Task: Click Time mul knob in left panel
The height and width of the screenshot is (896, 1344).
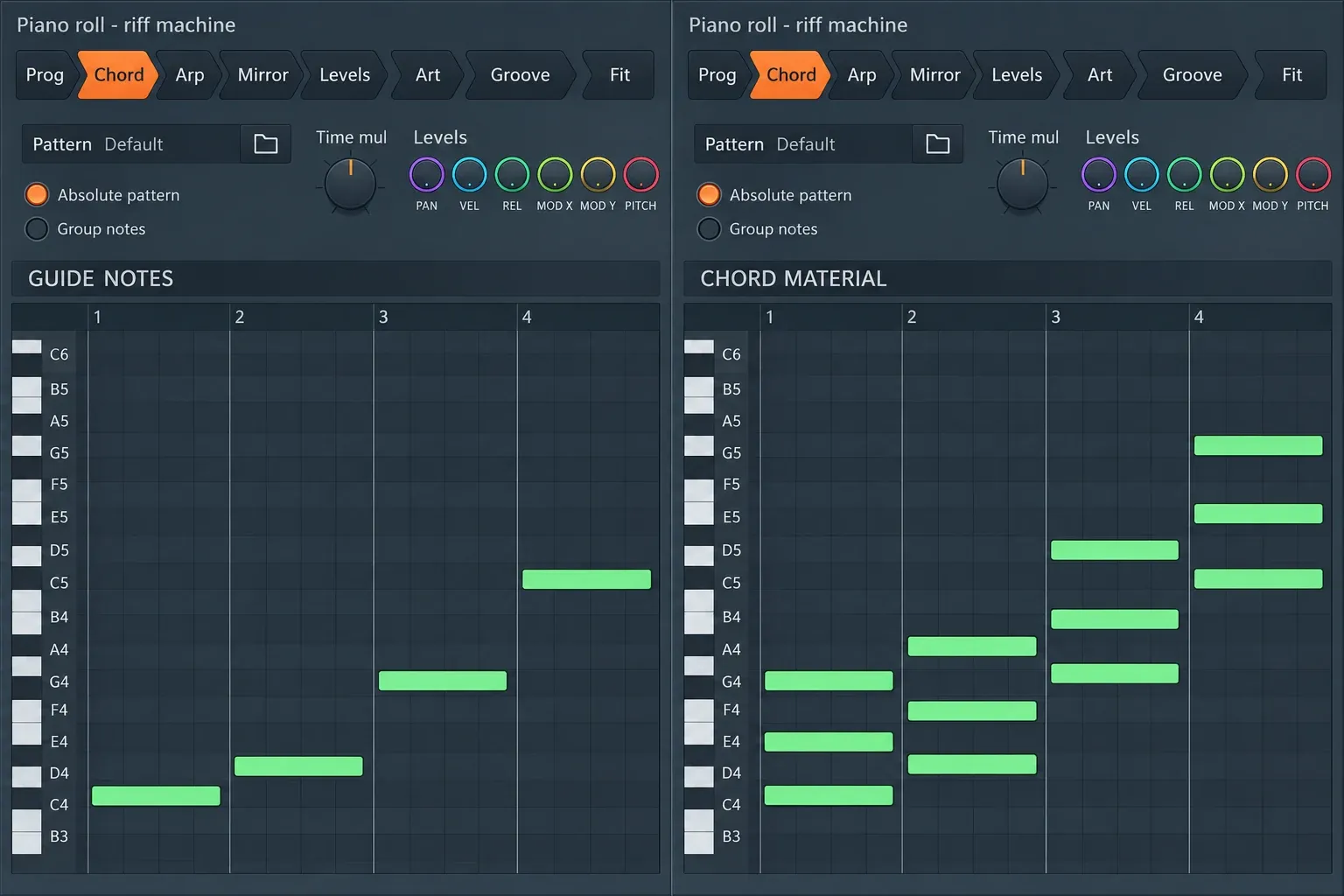Action: [350, 185]
